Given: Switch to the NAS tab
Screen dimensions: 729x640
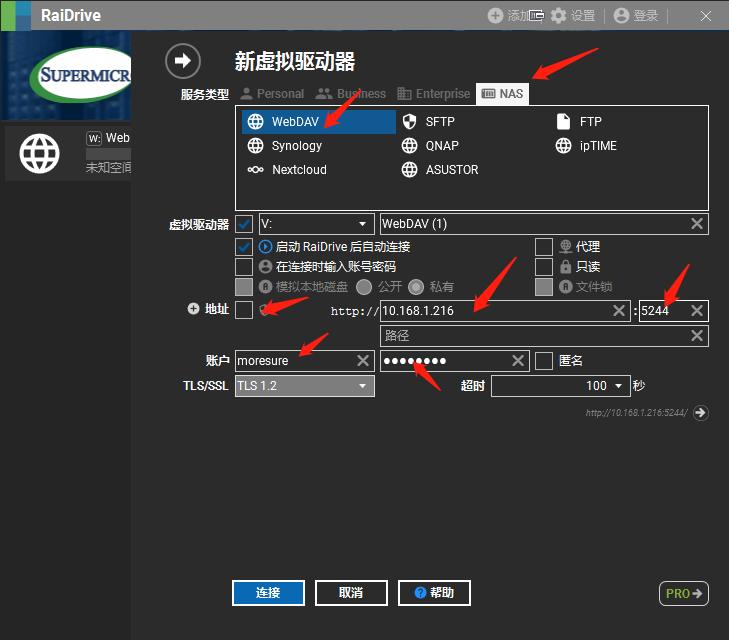Looking at the screenshot, I should (x=502, y=94).
